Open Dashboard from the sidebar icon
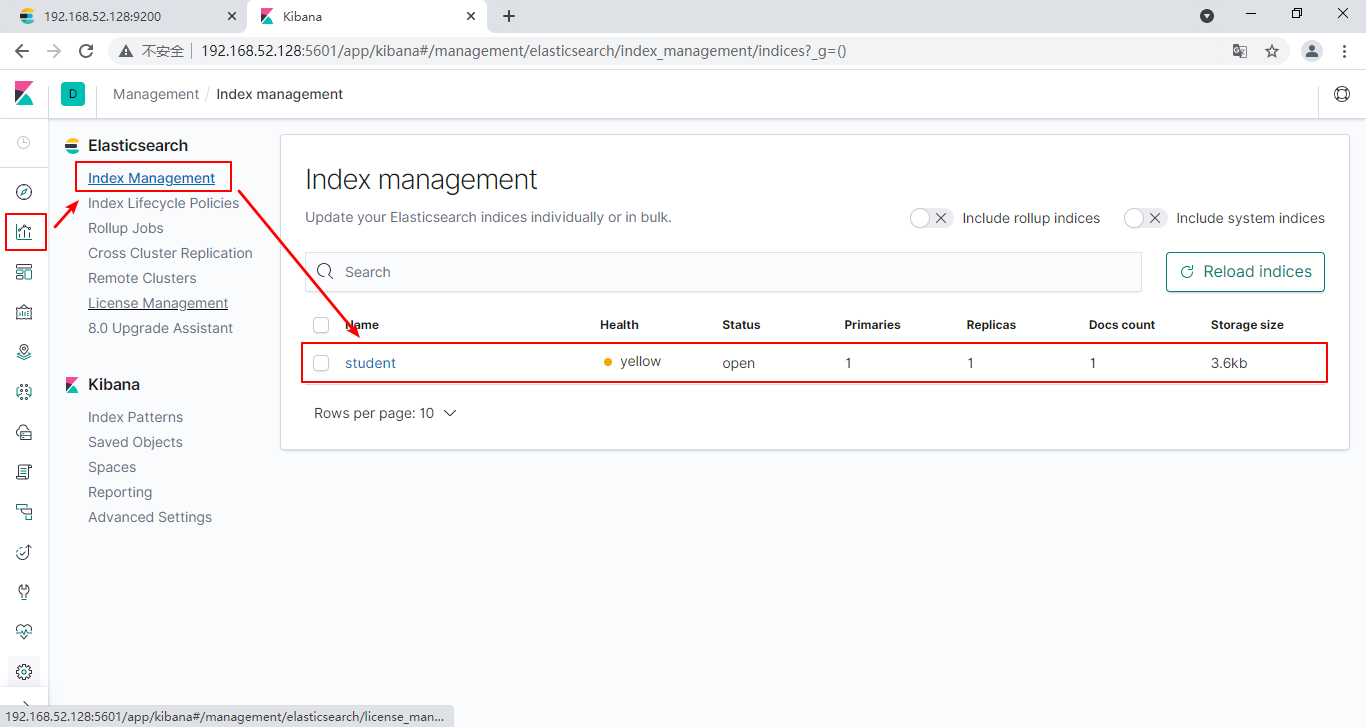This screenshot has height=727, width=1366. pyautogui.click(x=25, y=272)
